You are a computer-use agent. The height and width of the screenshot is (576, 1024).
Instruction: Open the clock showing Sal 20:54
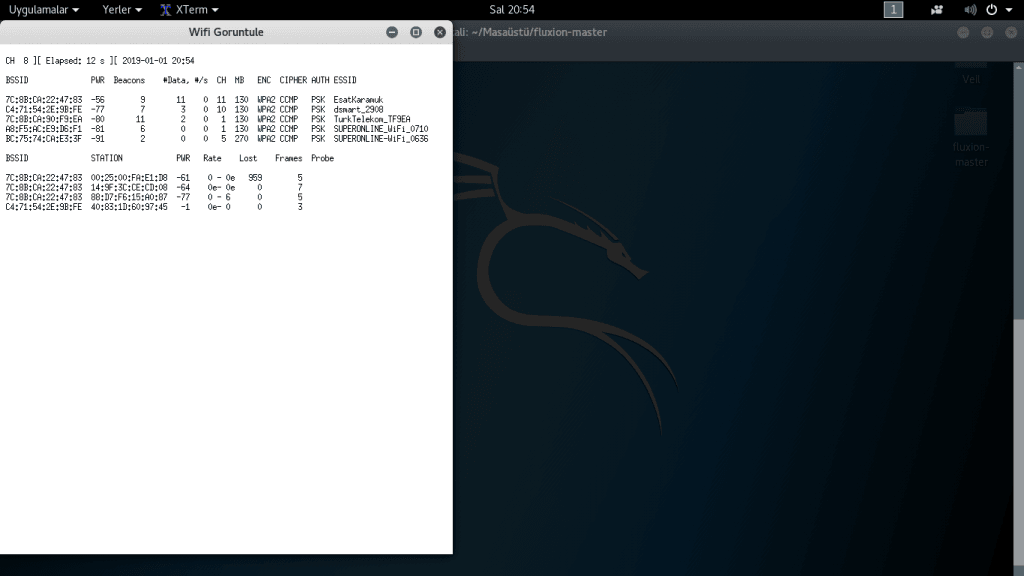click(512, 10)
